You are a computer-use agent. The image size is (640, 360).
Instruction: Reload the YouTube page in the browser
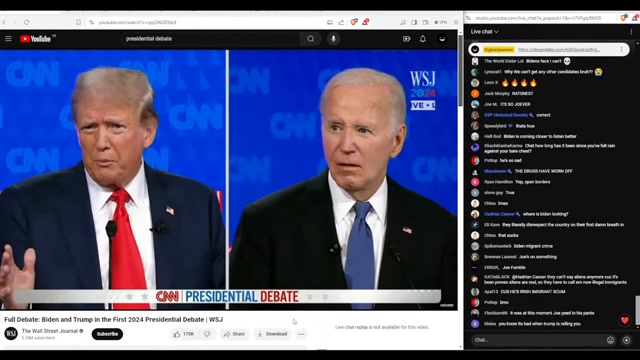click(27, 22)
